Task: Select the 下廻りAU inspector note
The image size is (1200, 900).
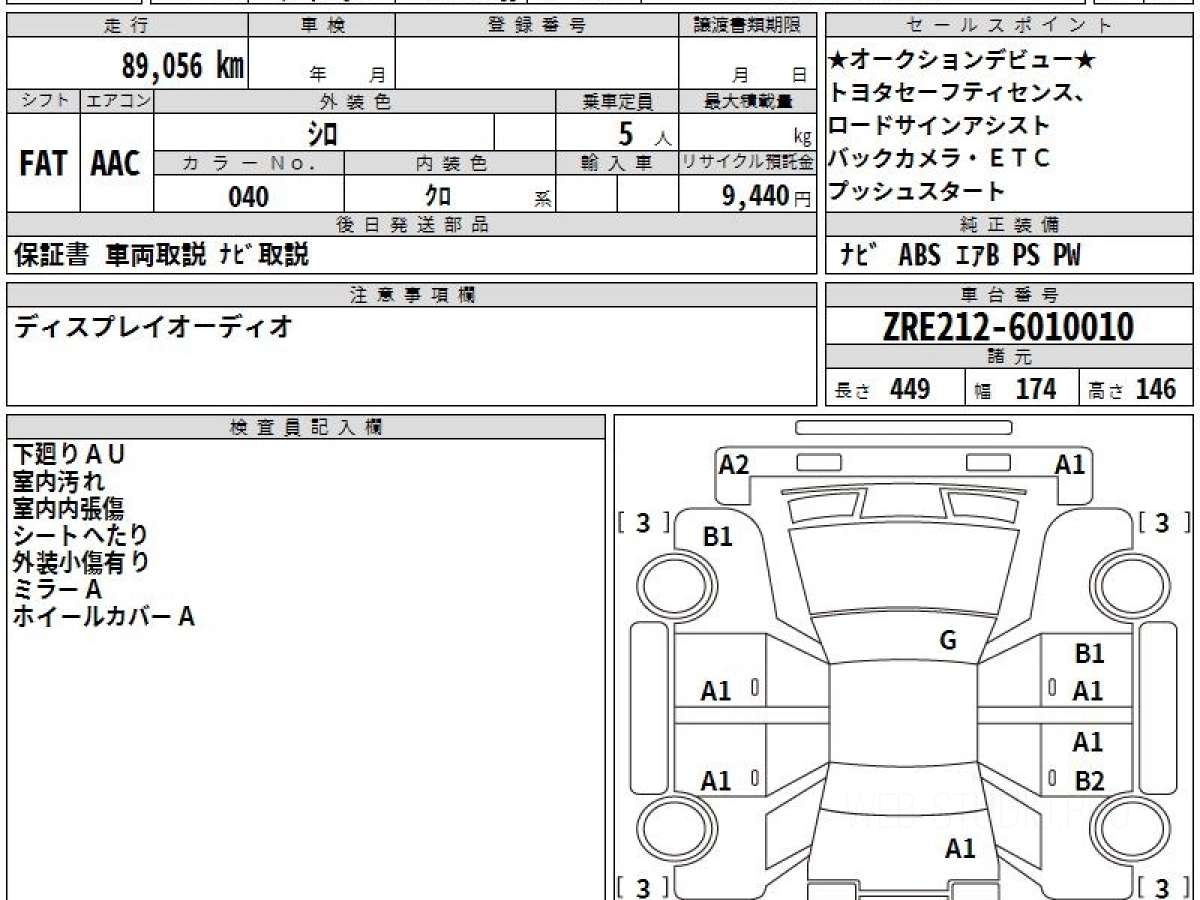Action: [69, 454]
